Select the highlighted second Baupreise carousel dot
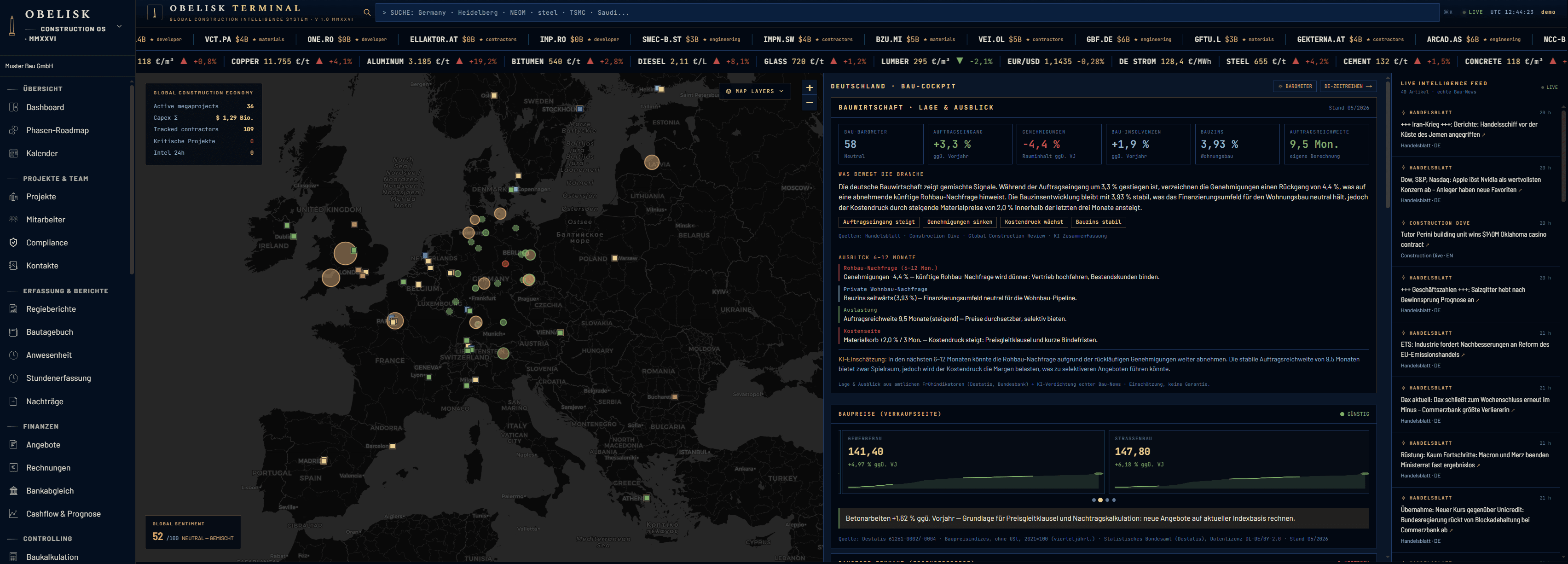This screenshot has width=1568, height=564. 1100,500
